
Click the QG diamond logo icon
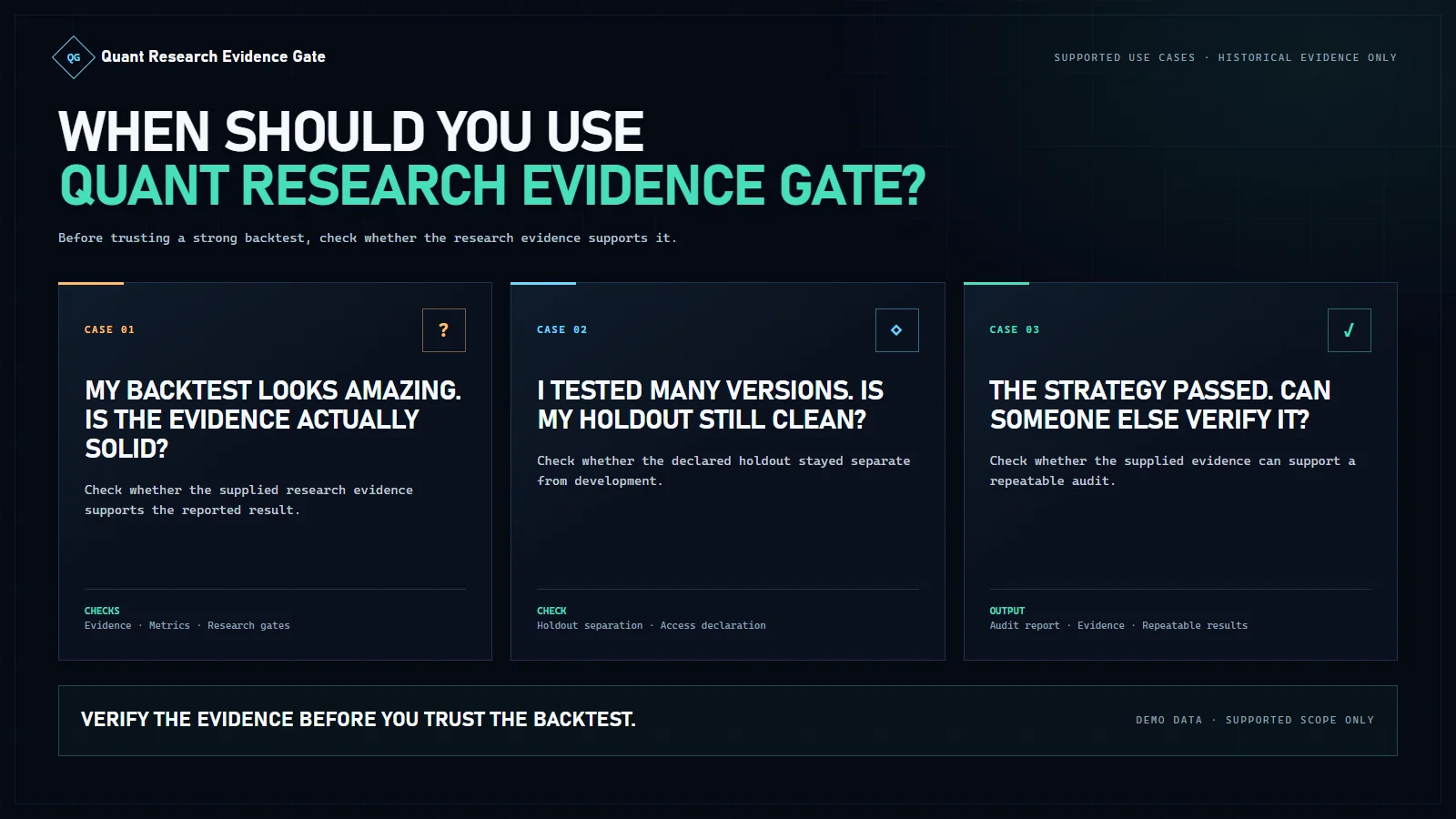click(x=74, y=57)
